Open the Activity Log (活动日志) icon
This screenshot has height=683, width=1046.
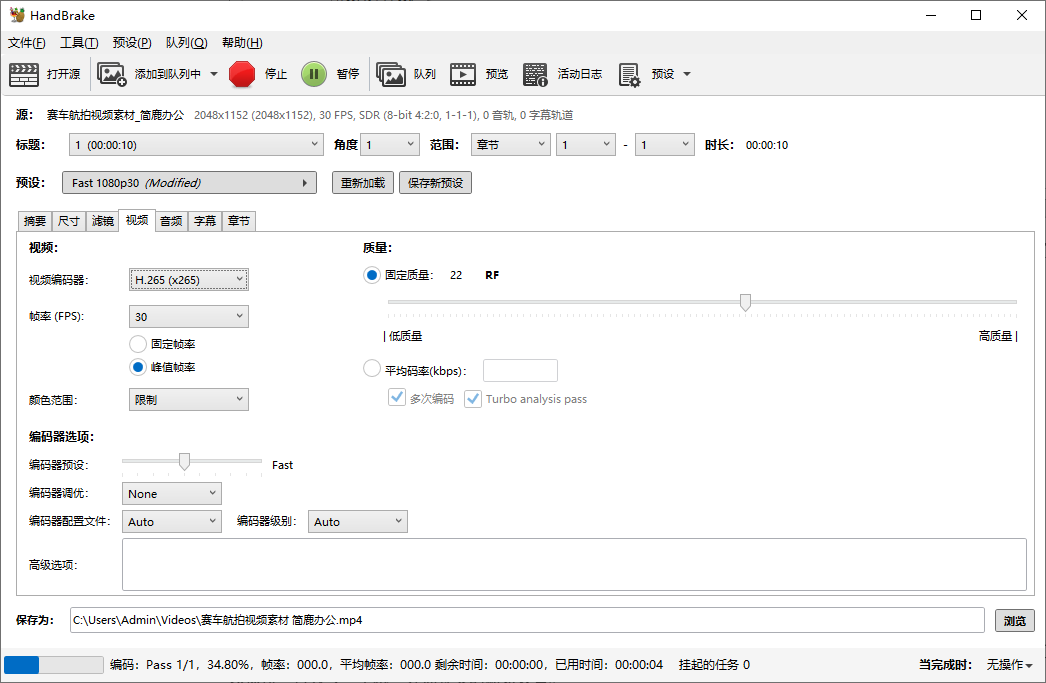click(535, 73)
